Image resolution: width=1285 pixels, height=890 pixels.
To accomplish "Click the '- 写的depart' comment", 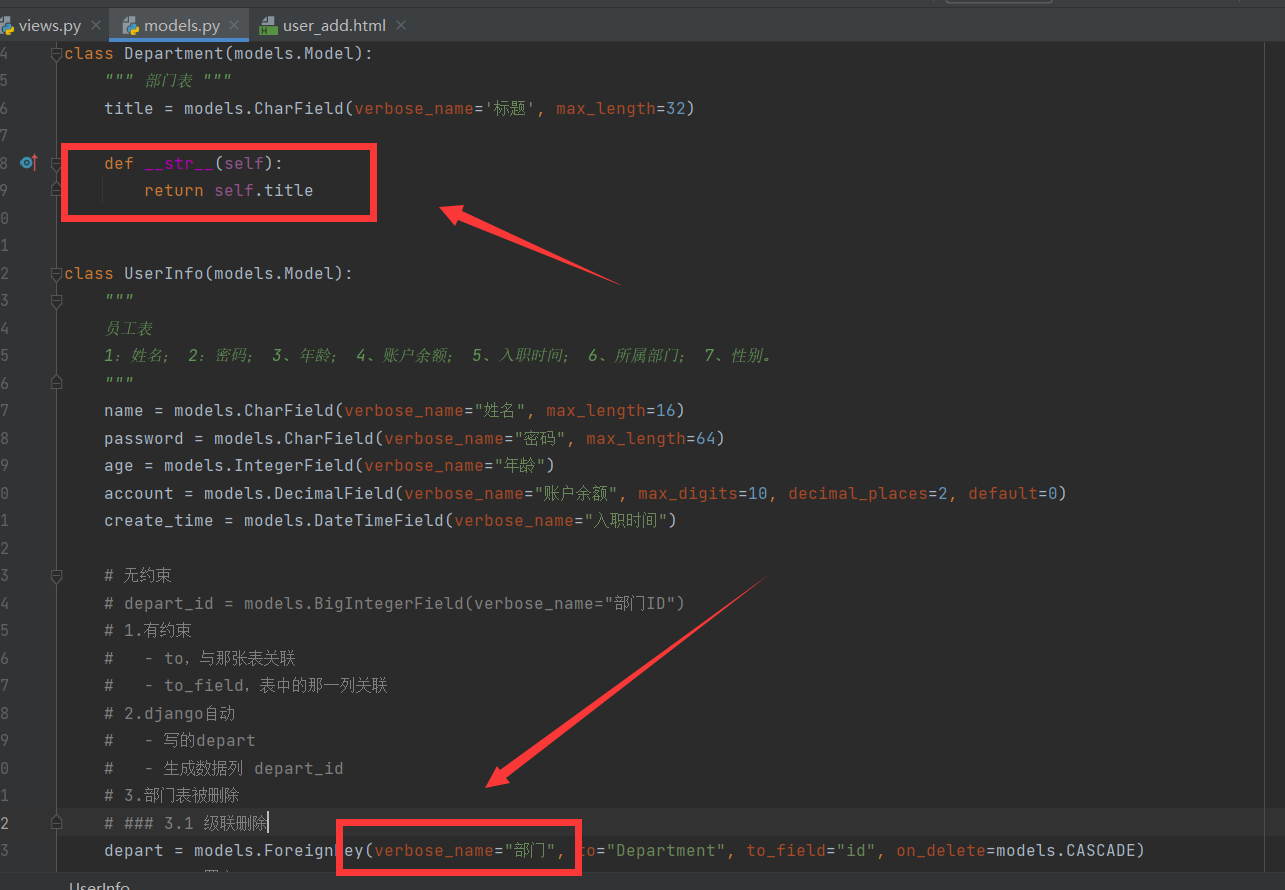I will tap(180, 741).
